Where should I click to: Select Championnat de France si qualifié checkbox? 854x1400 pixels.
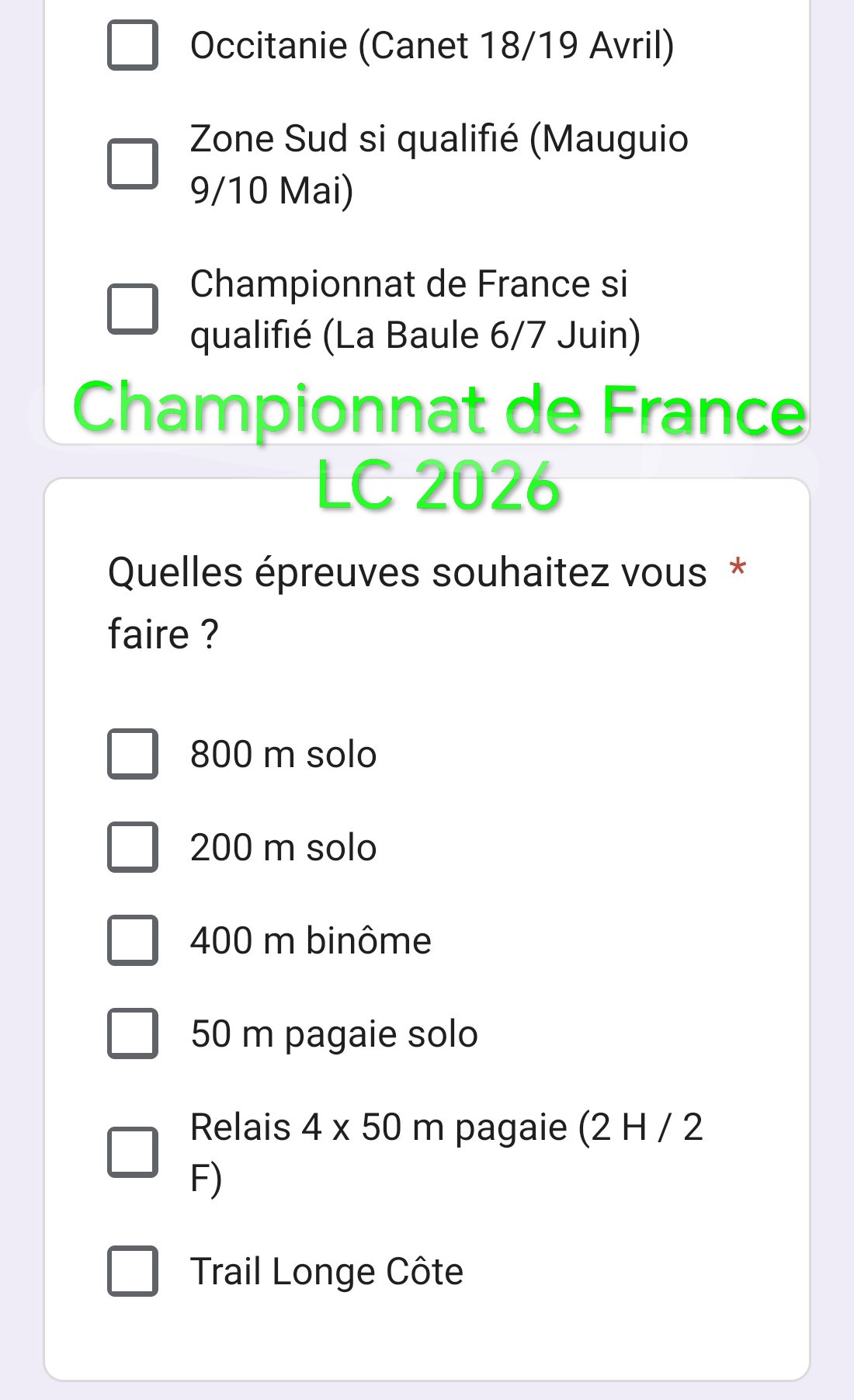(133, 309)
